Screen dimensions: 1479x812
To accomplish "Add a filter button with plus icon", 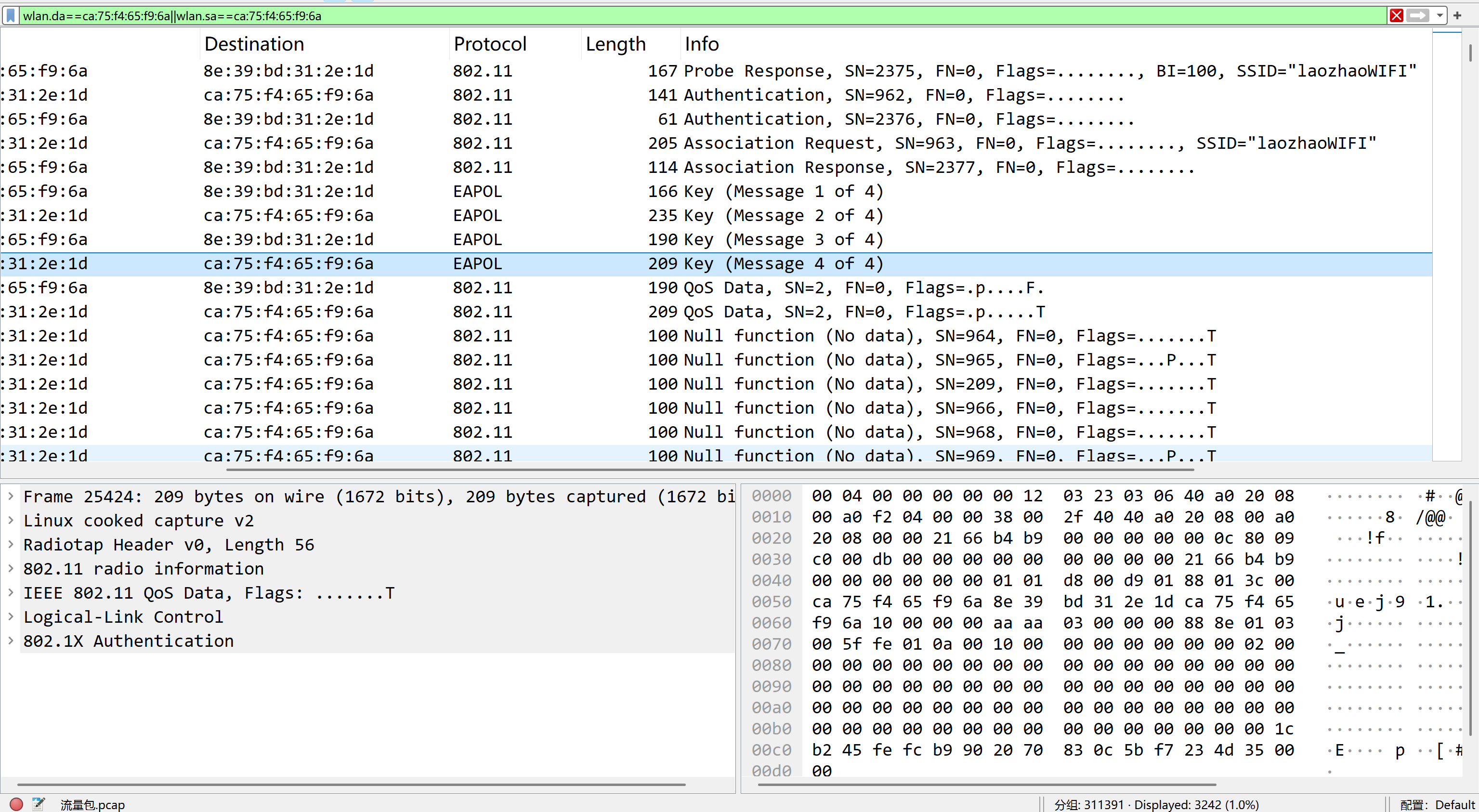I will 1458,15.
